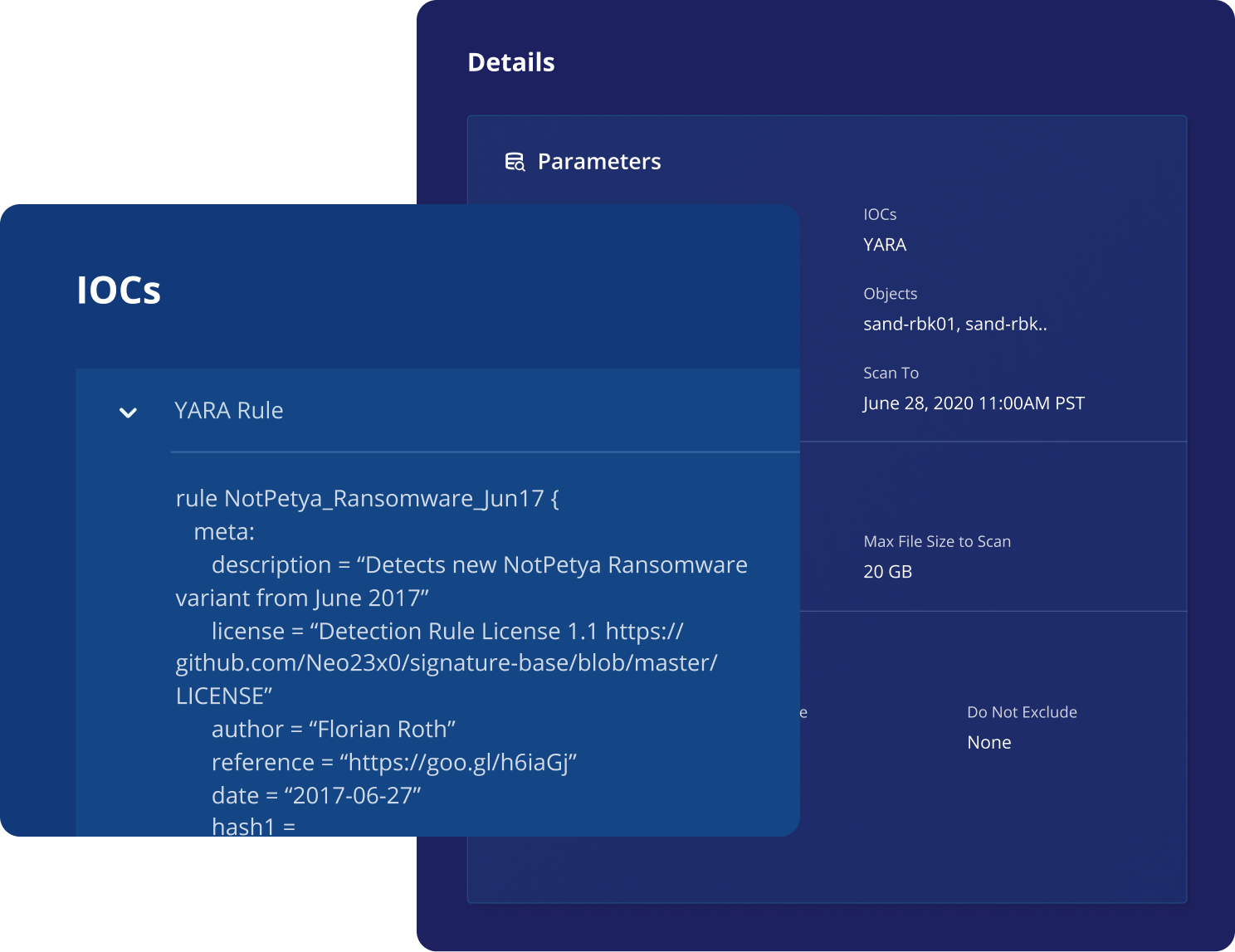Click the Parameters search-database icon
Viewport: 1235px width, 952px height.
point(515,162)
